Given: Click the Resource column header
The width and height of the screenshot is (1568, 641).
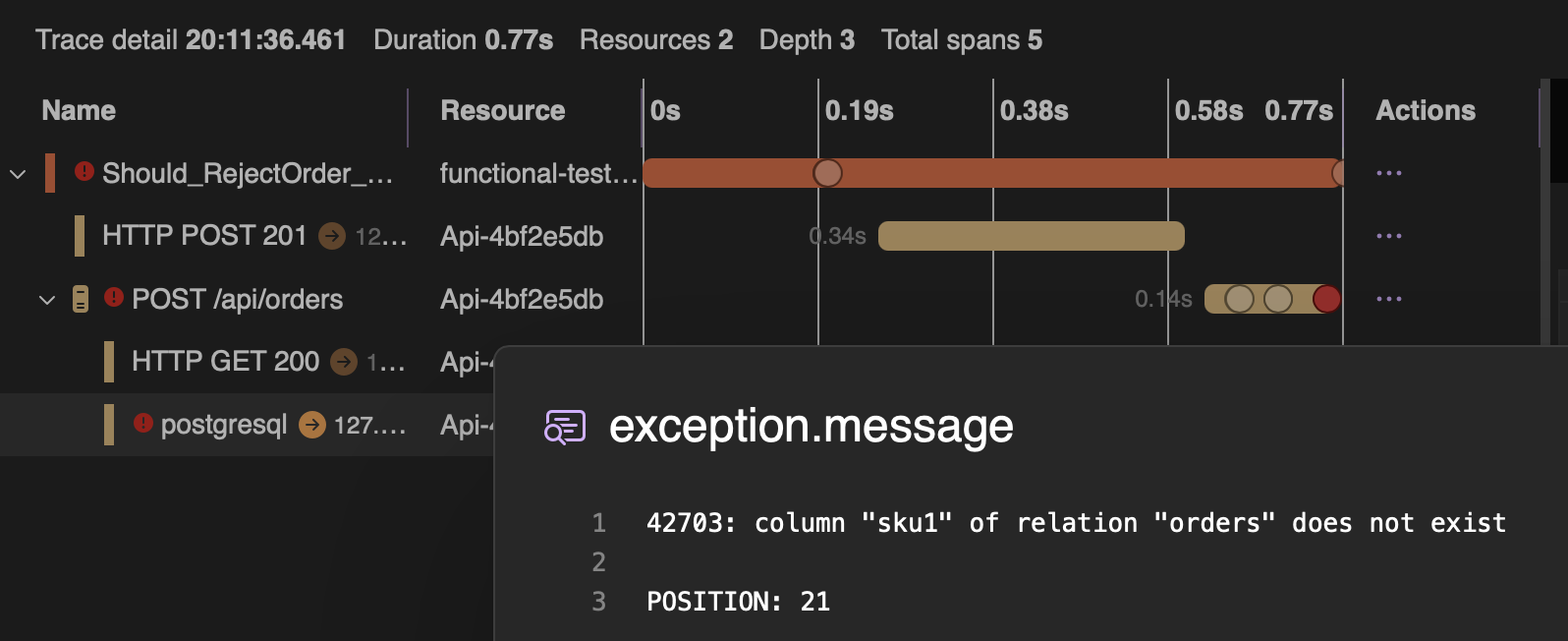Looking at the screenshot, I should (502, 110).
